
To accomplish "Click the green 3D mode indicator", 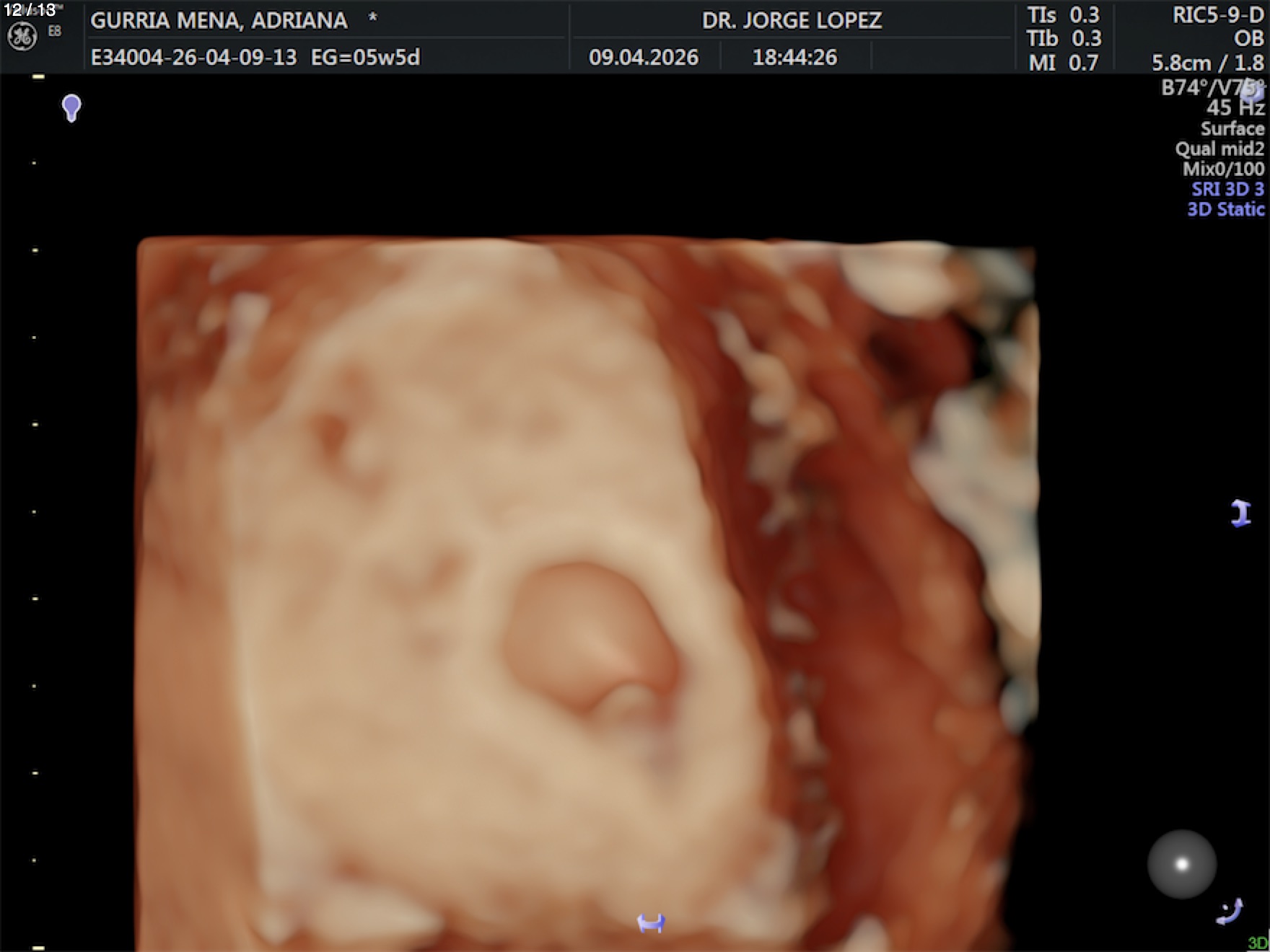I will coord(1258,943).
